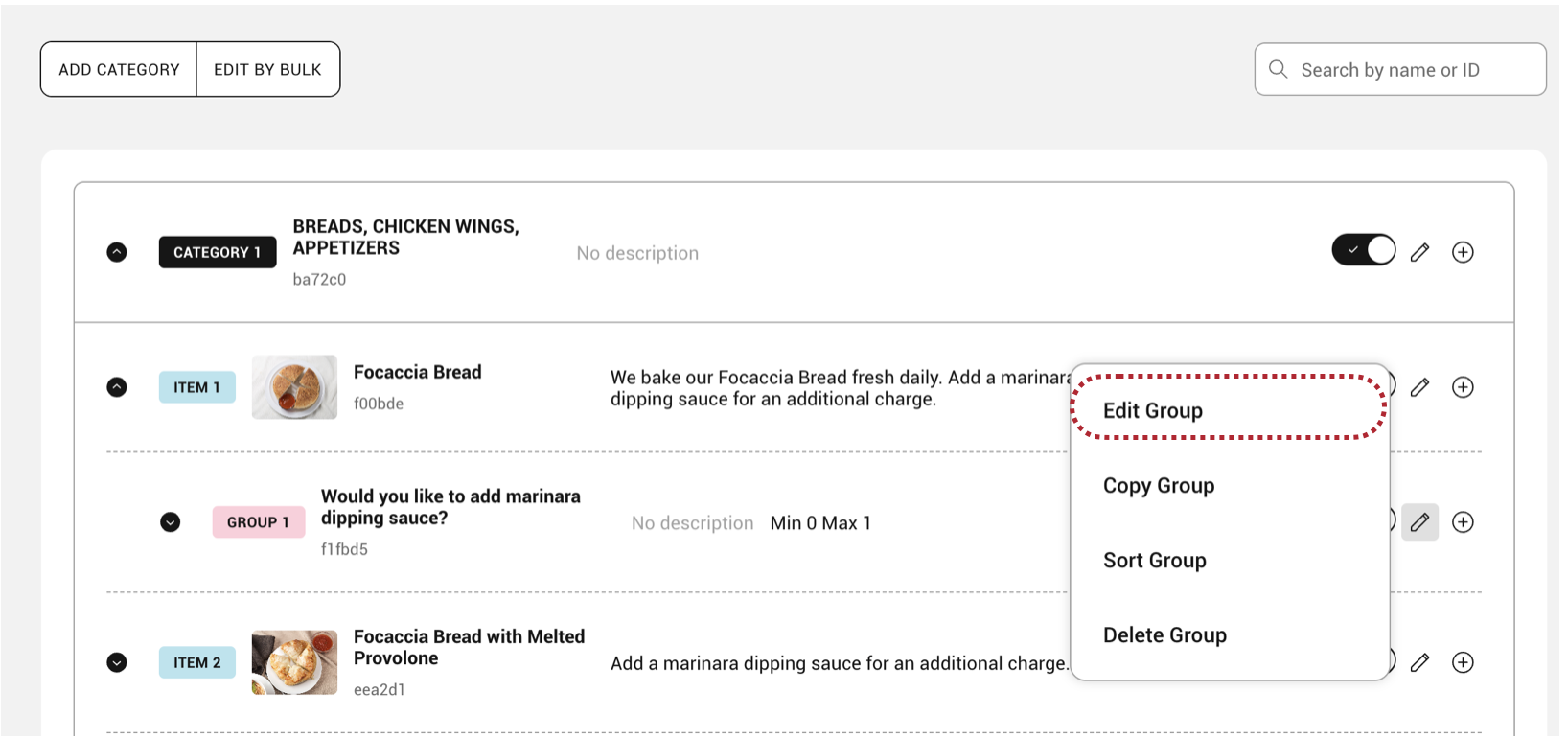1568x738 pixels.
Task: Toggle off the Category 1 availability switch
Action: tap(1363, 251)
